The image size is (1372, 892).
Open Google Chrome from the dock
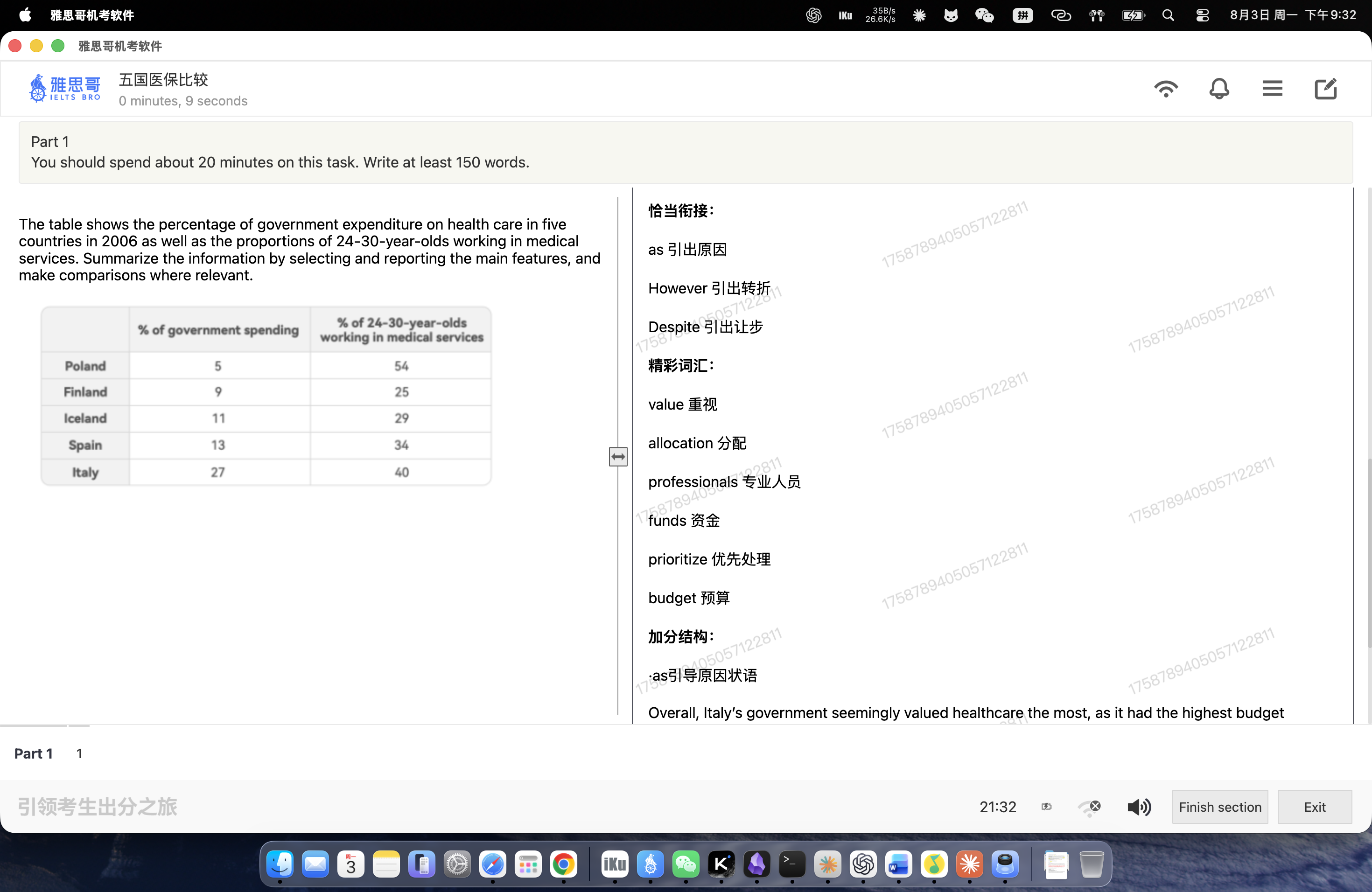click(x=564, y=864)
